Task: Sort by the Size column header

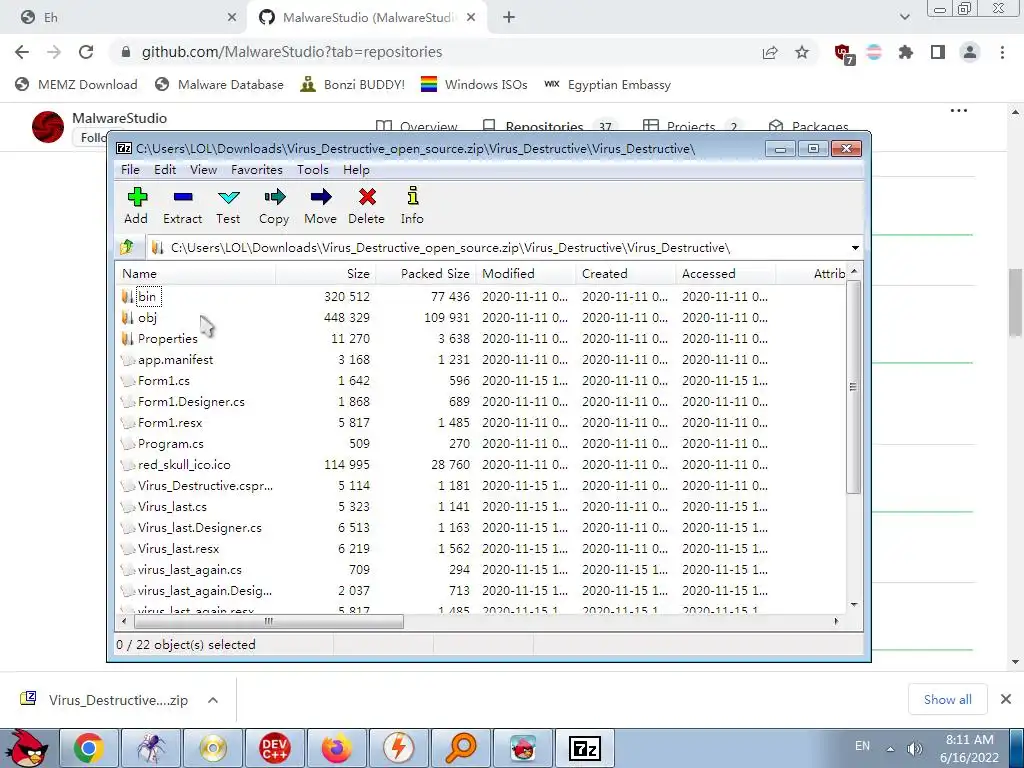Action: click(x=326, y=274)
